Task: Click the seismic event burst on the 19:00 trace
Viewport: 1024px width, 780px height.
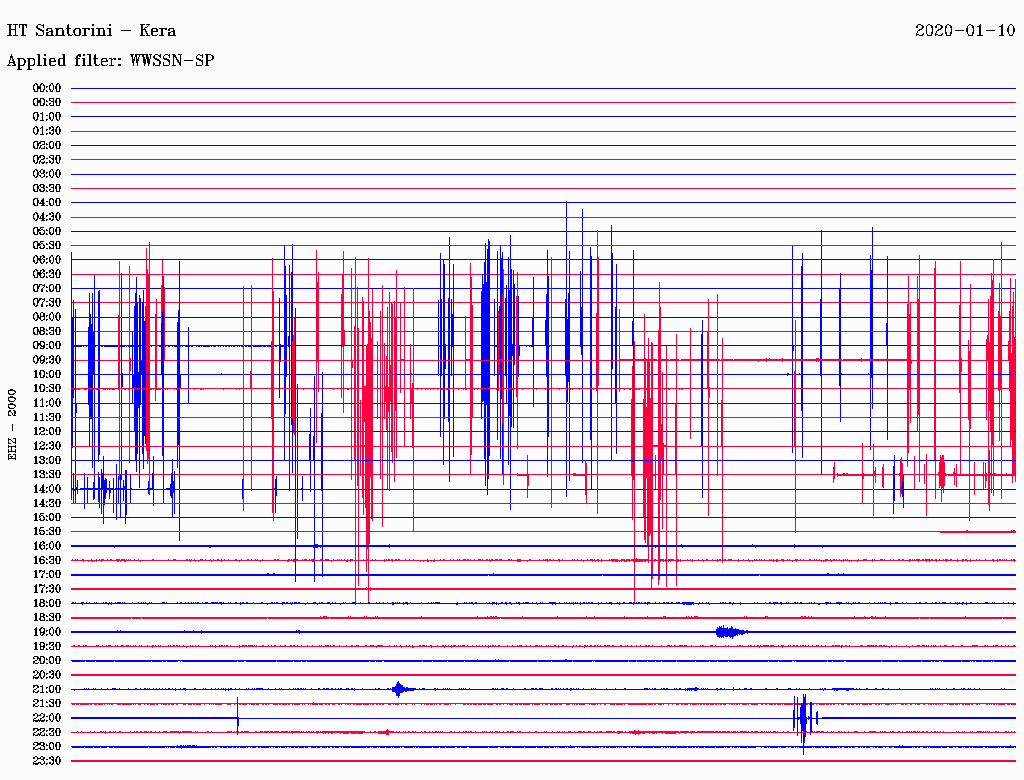Action: point(731,632)
